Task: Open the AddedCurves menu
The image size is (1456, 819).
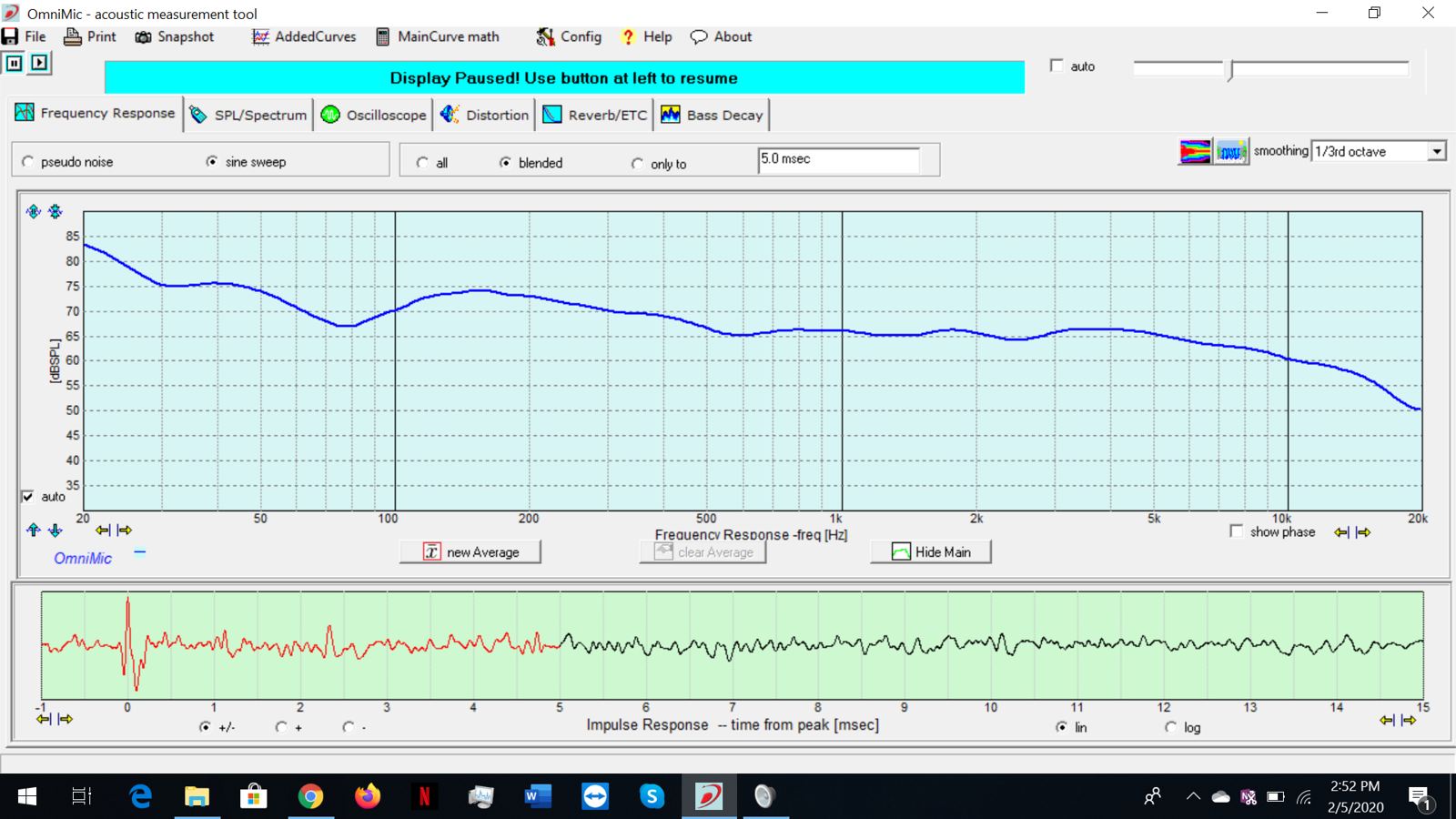Action: pos(304,36)
